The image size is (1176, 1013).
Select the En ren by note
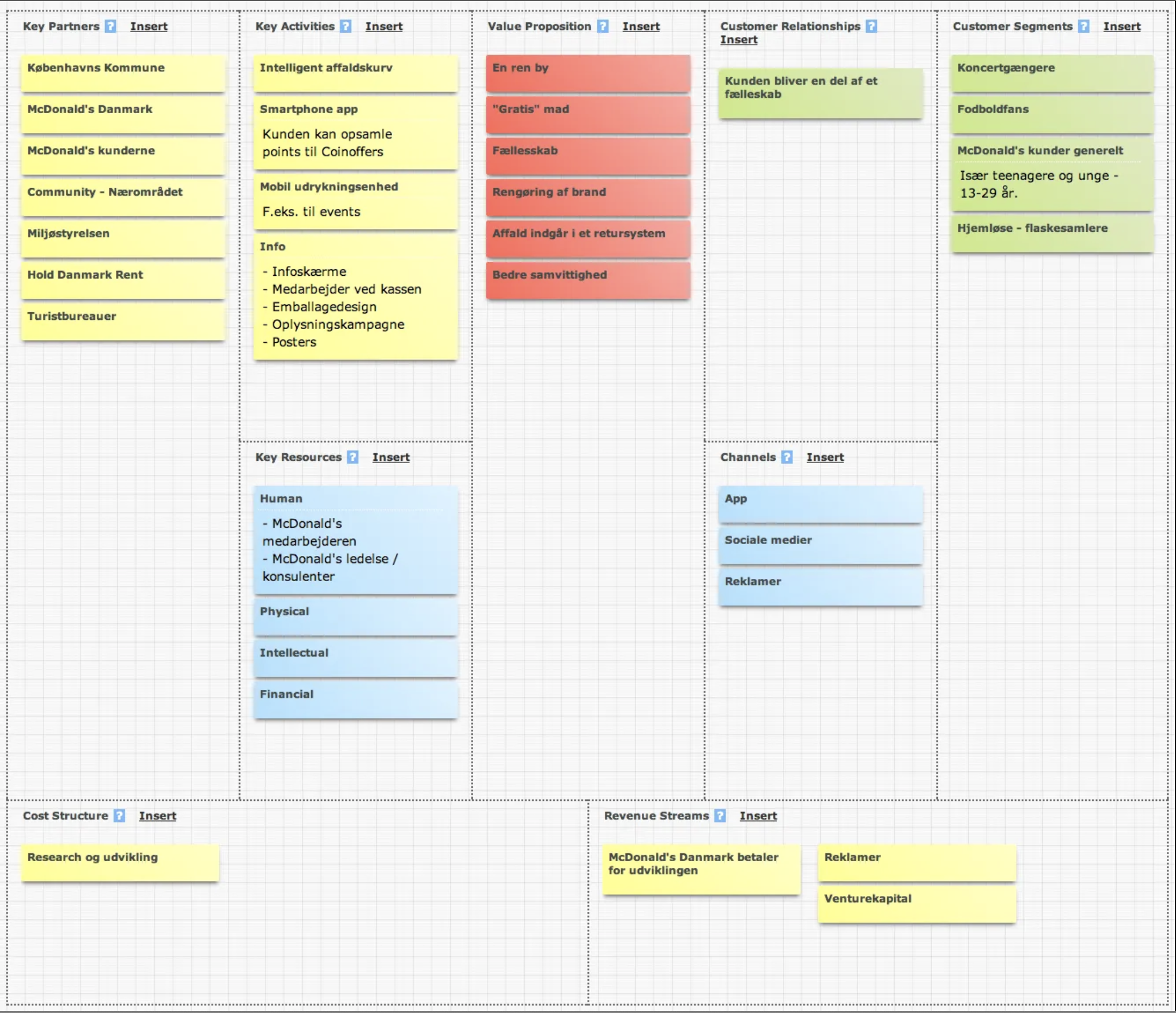point(588,73)
